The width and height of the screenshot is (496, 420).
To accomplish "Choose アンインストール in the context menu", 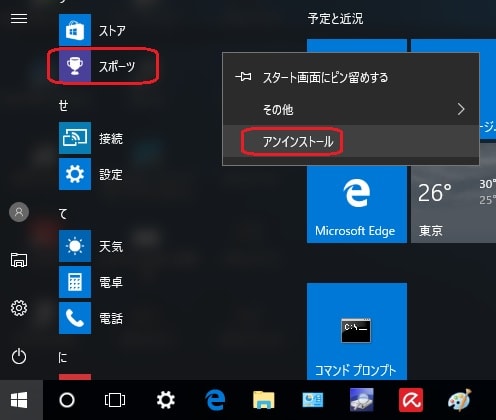I will coord(351,141).
